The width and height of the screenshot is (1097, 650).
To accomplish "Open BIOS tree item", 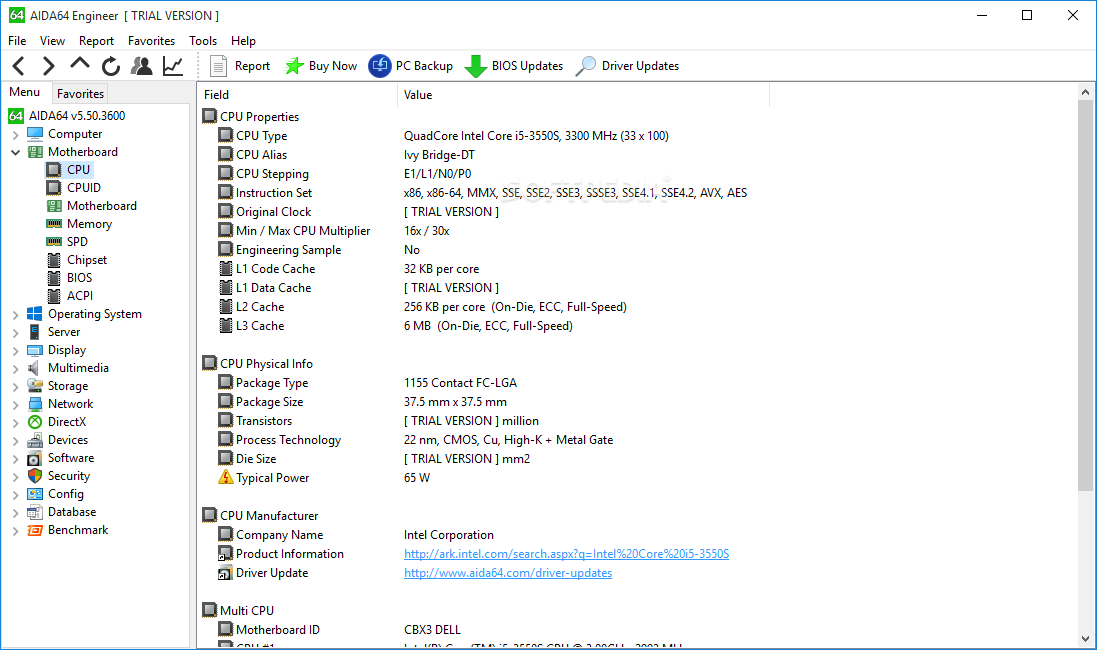I will tap(79, 278).
